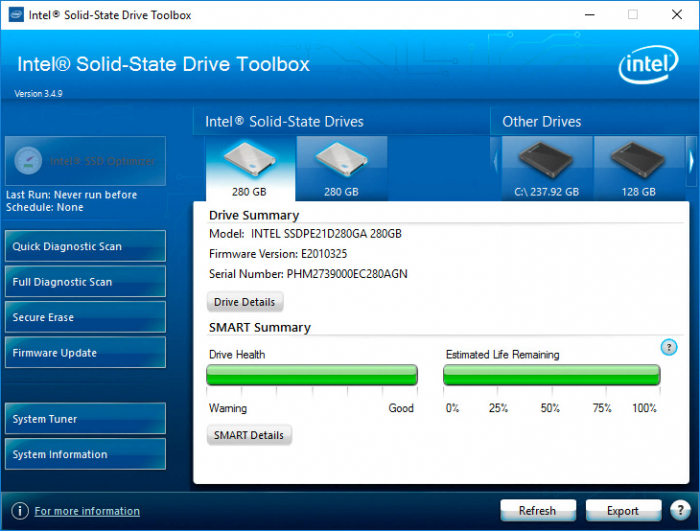Screen dimensions: 700x531
Task: Click the Drive Health bar
Action: [x=312, y=375]
